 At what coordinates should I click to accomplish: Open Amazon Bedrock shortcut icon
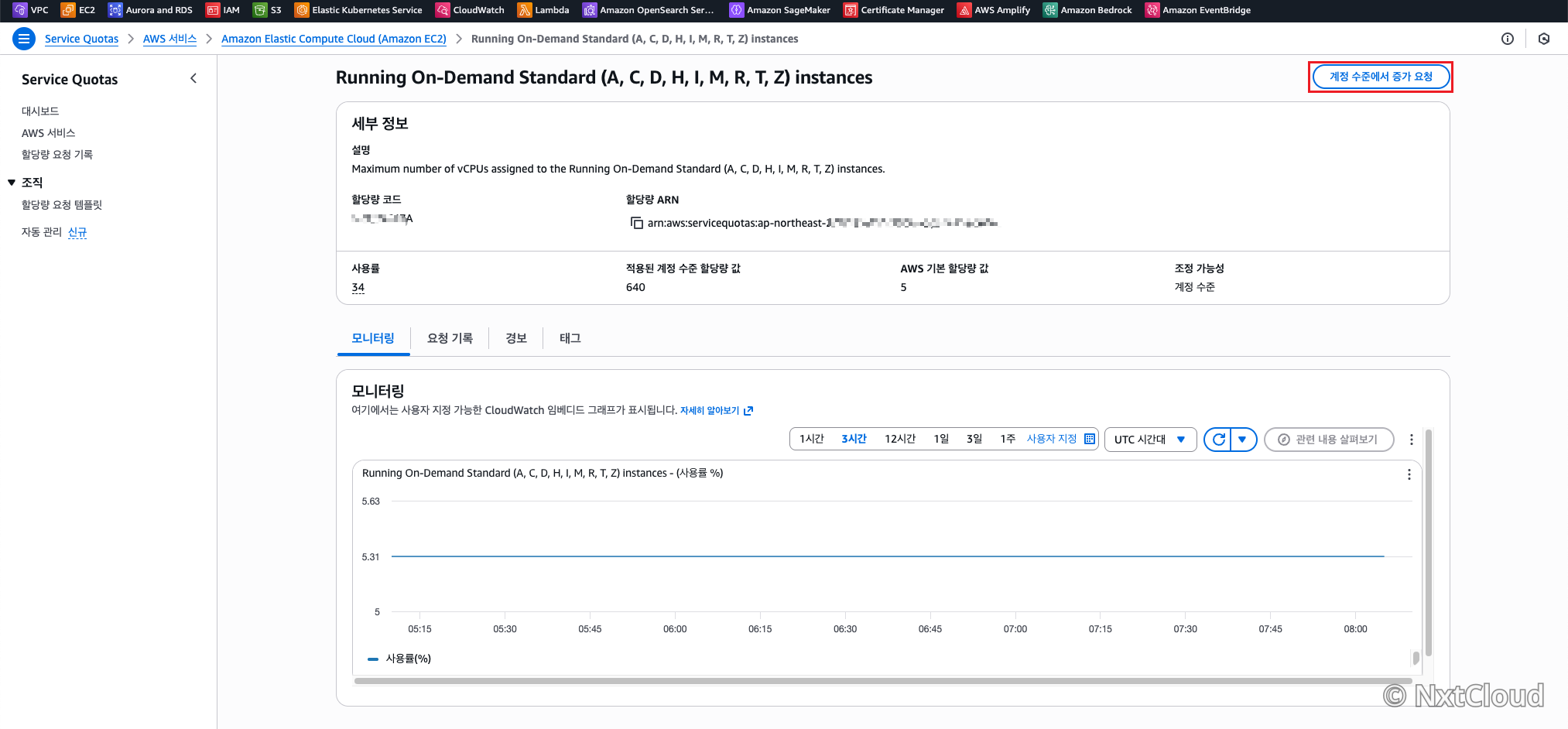(1050, 10)
